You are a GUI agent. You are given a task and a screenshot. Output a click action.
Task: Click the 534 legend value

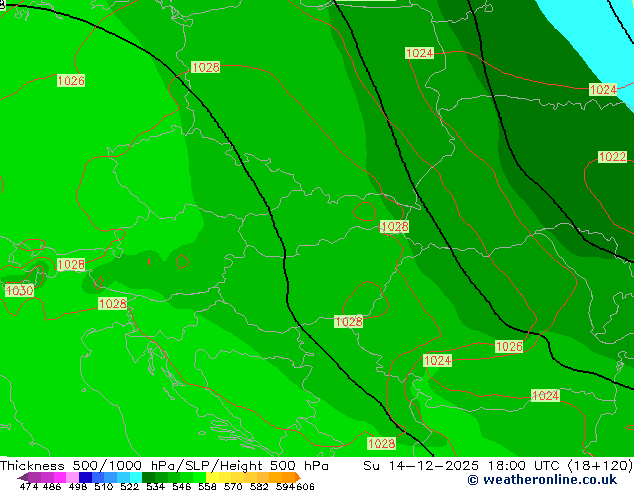point(155,486)
